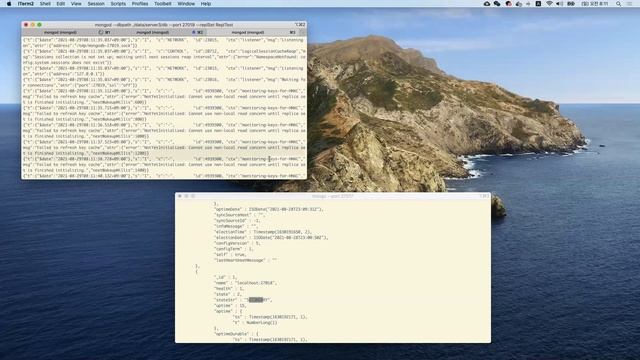Click the "infoMessage" line

click(x=236, y=226)
